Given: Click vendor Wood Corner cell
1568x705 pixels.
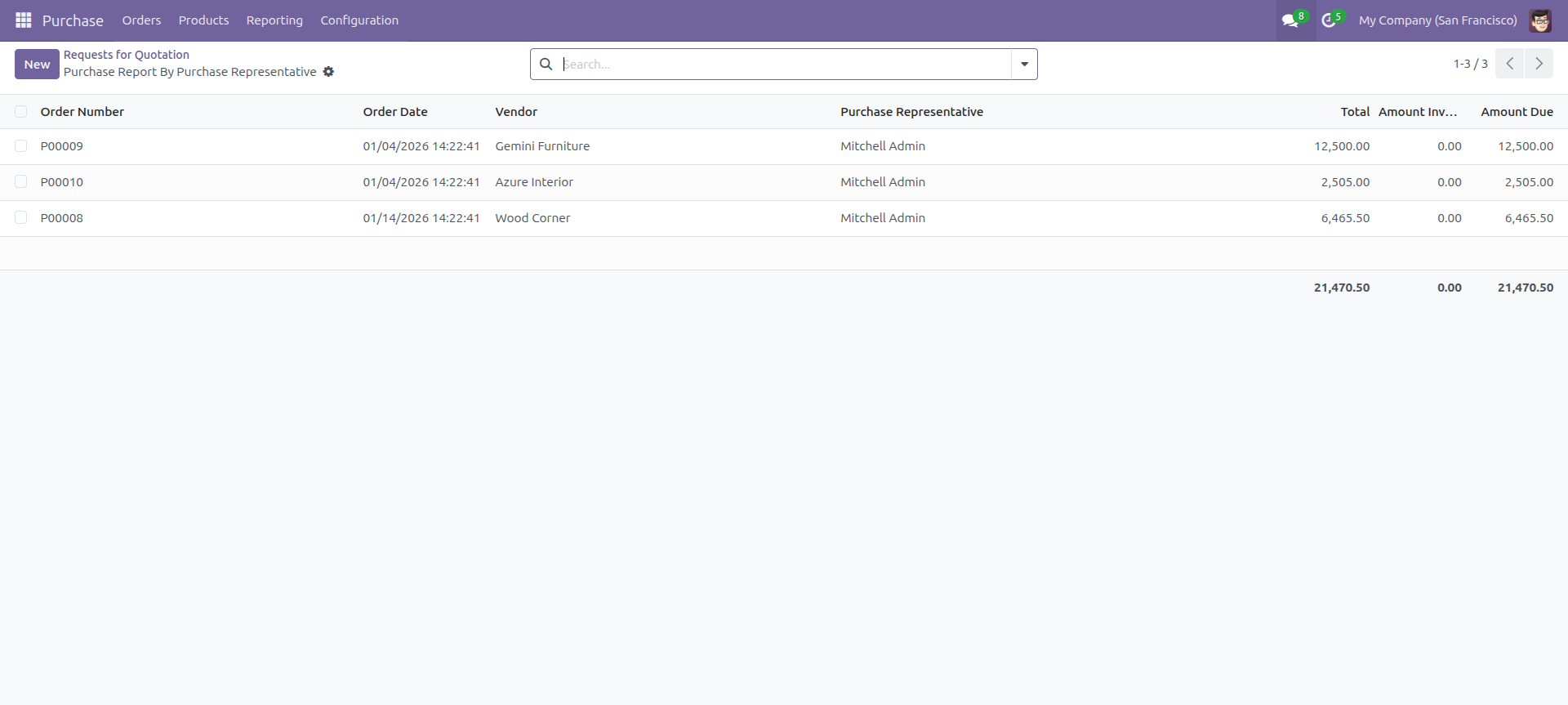Looking at the screenshot, I should tap(532, 218).
